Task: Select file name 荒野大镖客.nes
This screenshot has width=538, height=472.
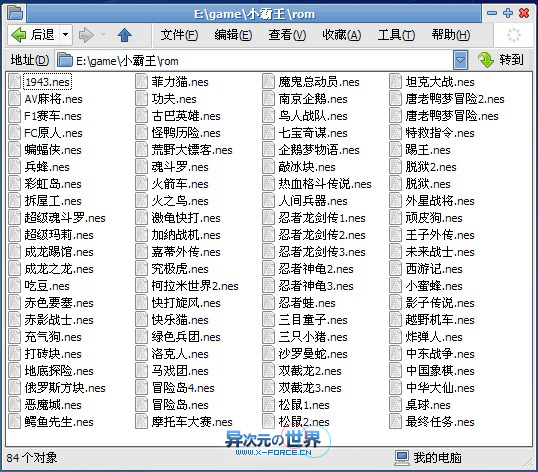Action: pos(192,150)
